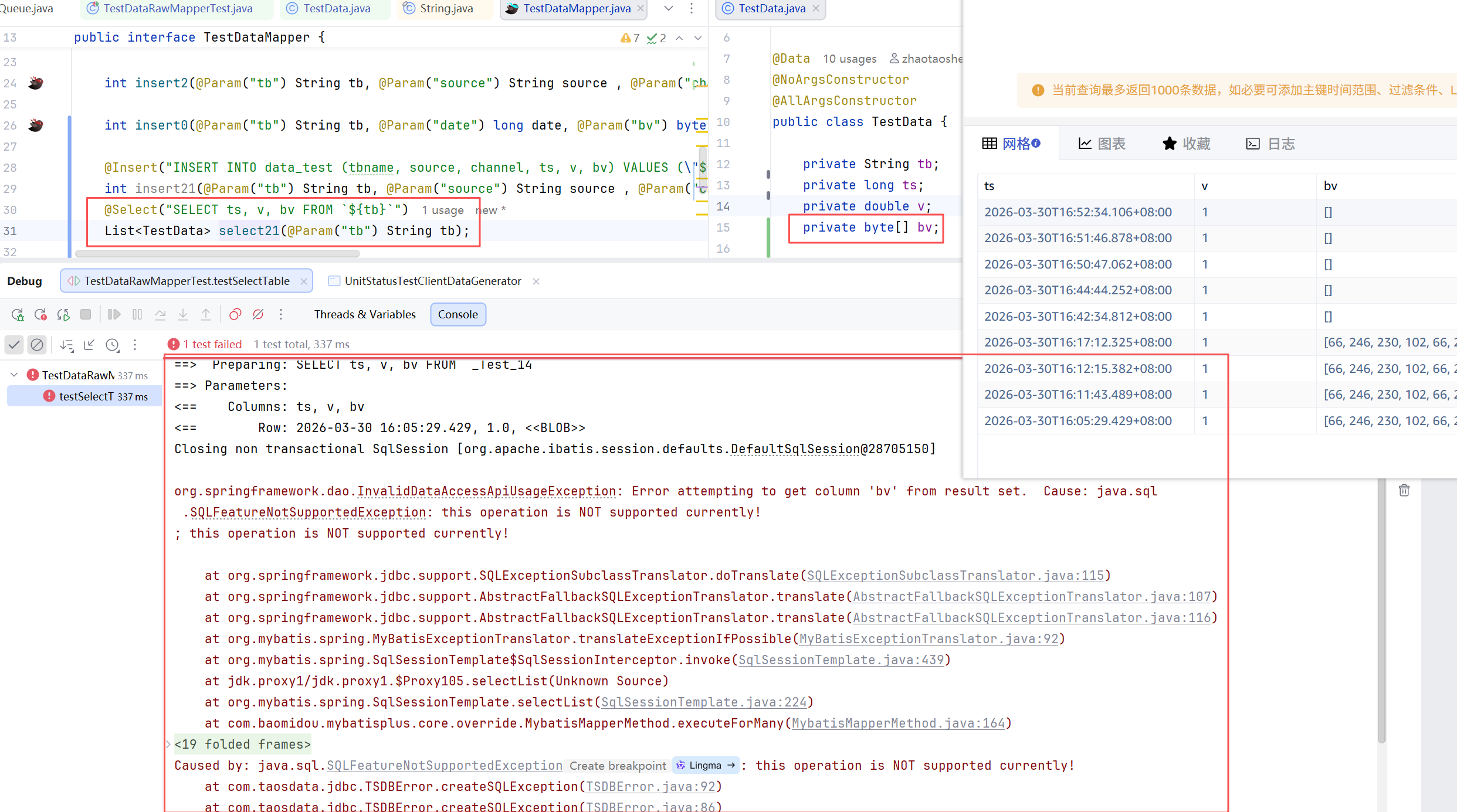Viewport: 1457px width, 812px height.
Task: Click the Rerun debug test icon
Action: point(18,315)
